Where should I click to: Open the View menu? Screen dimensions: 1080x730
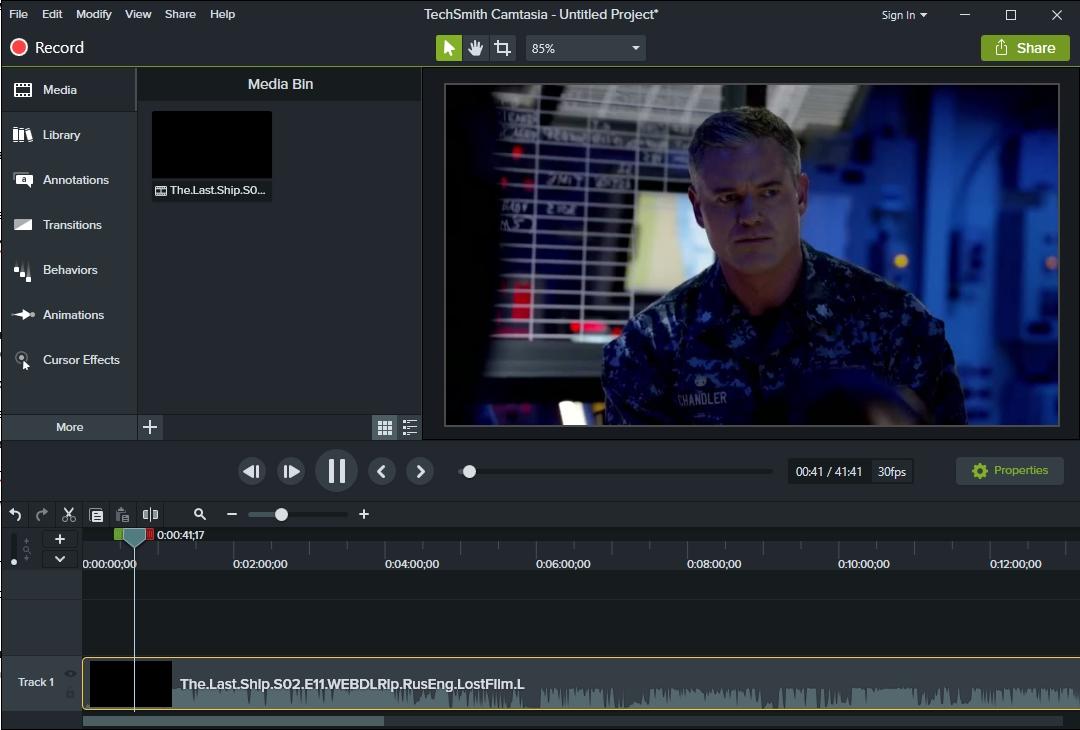(138, 14)
